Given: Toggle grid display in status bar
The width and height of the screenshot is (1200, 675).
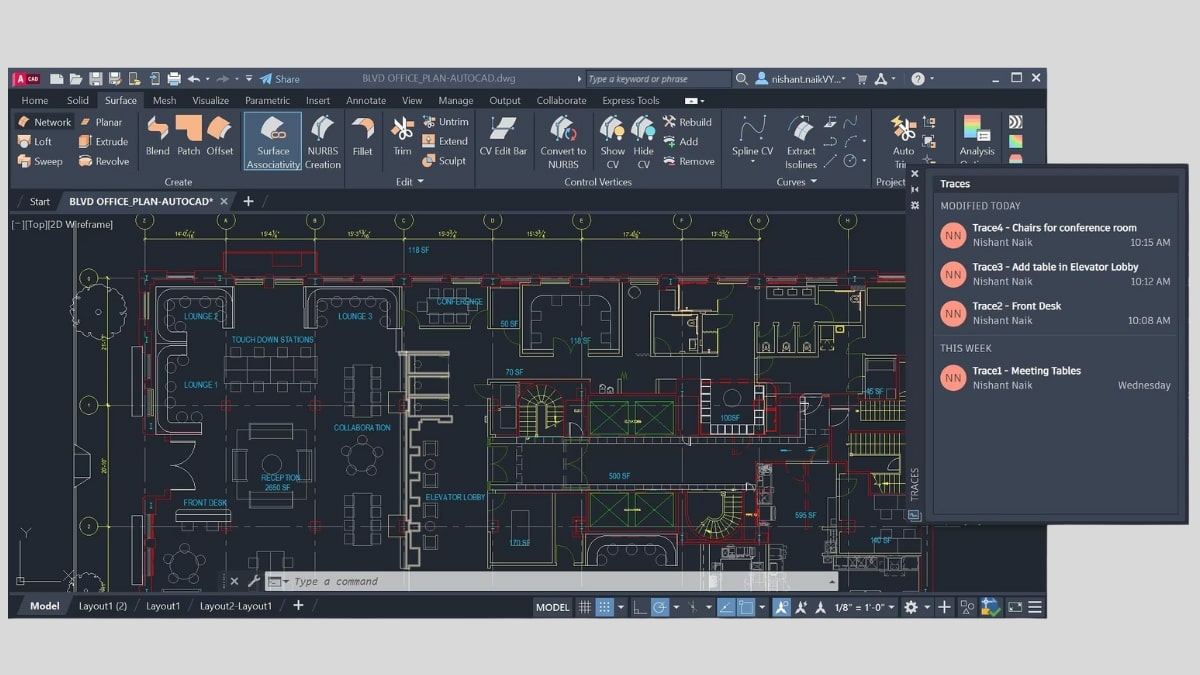Looking at the screenshot, I should (x=584, y=607).
